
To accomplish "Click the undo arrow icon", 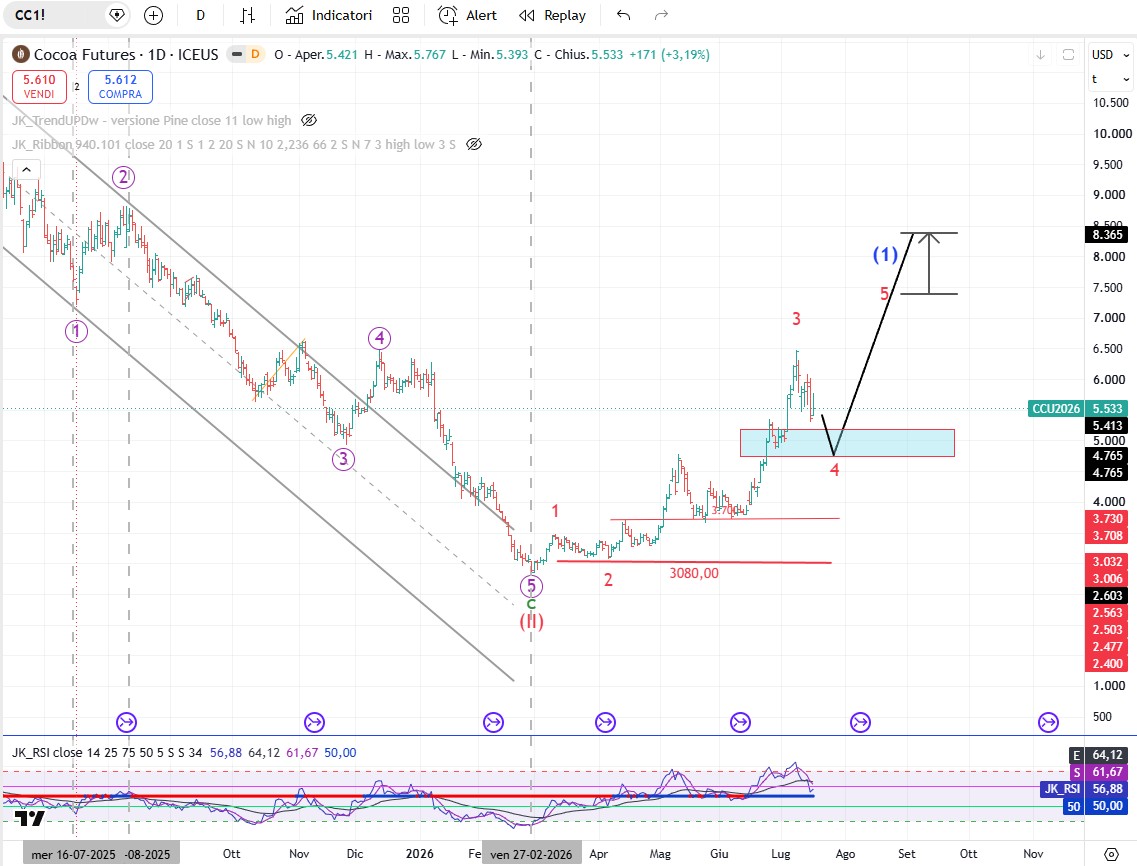I will [x=624, y=15].
